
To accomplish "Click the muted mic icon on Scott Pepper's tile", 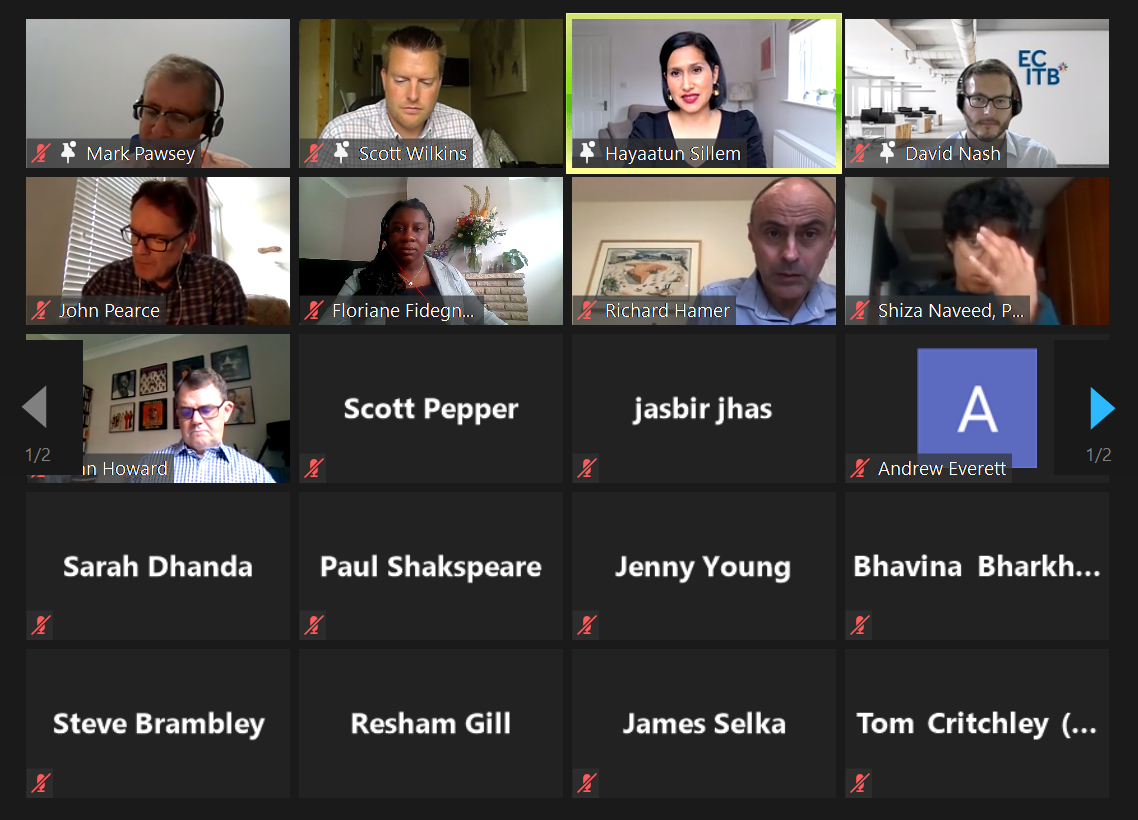I will click(x=314, y=468).
